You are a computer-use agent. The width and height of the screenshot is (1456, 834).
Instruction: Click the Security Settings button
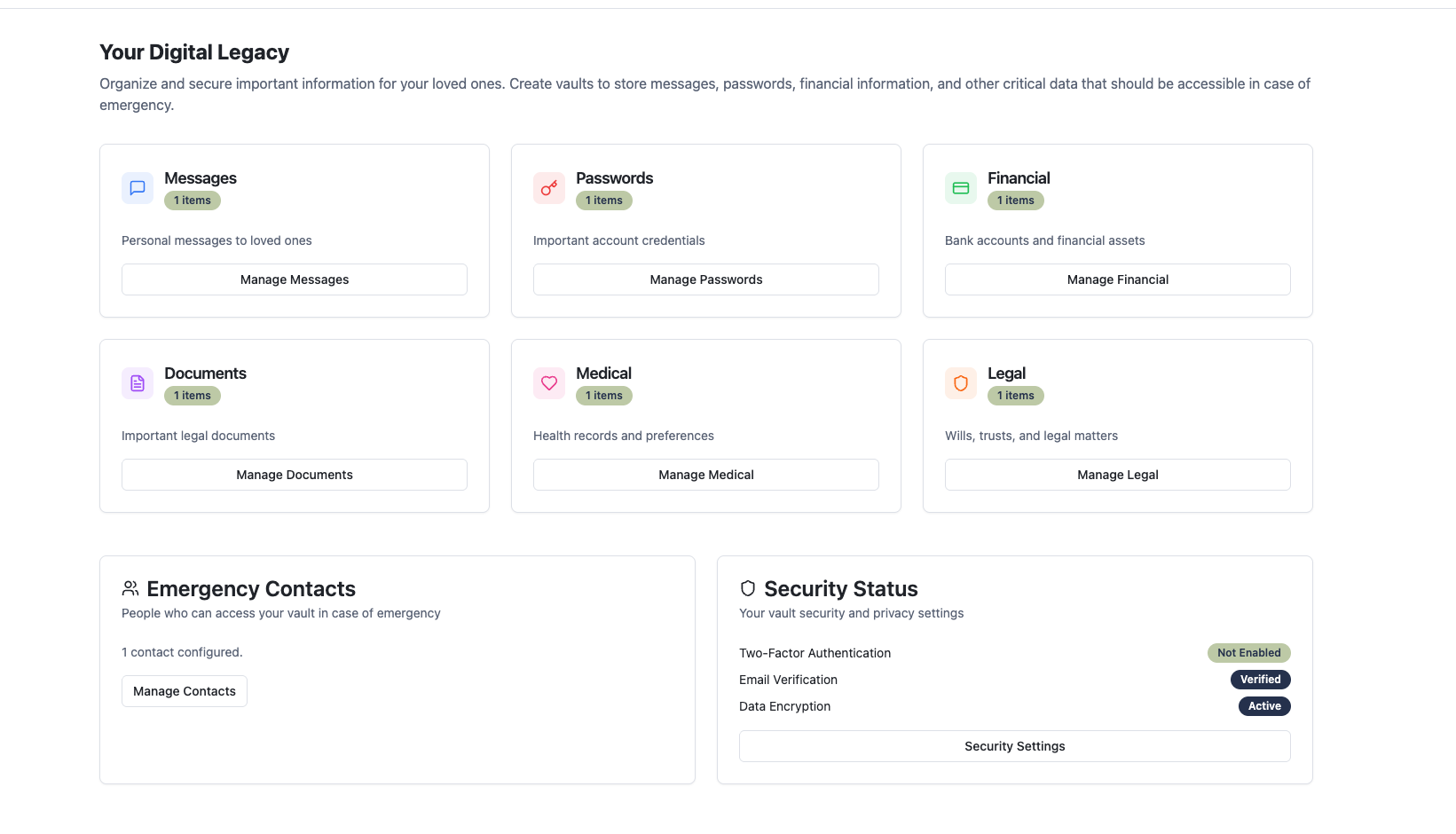pyautogui.click(x=1014, y=745)
